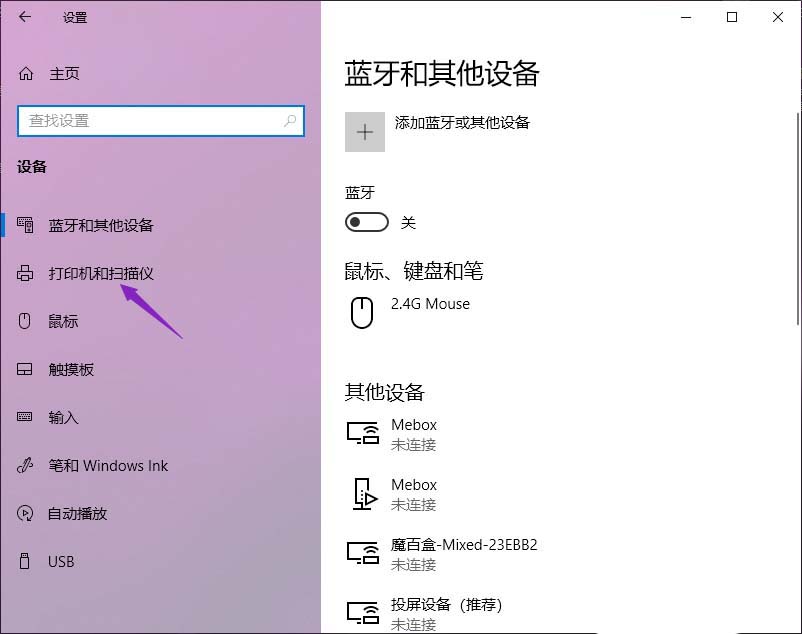Click the touchpad icon in sidebar
This screenshot has height=634, width=802.
click(x=25, y=369)
